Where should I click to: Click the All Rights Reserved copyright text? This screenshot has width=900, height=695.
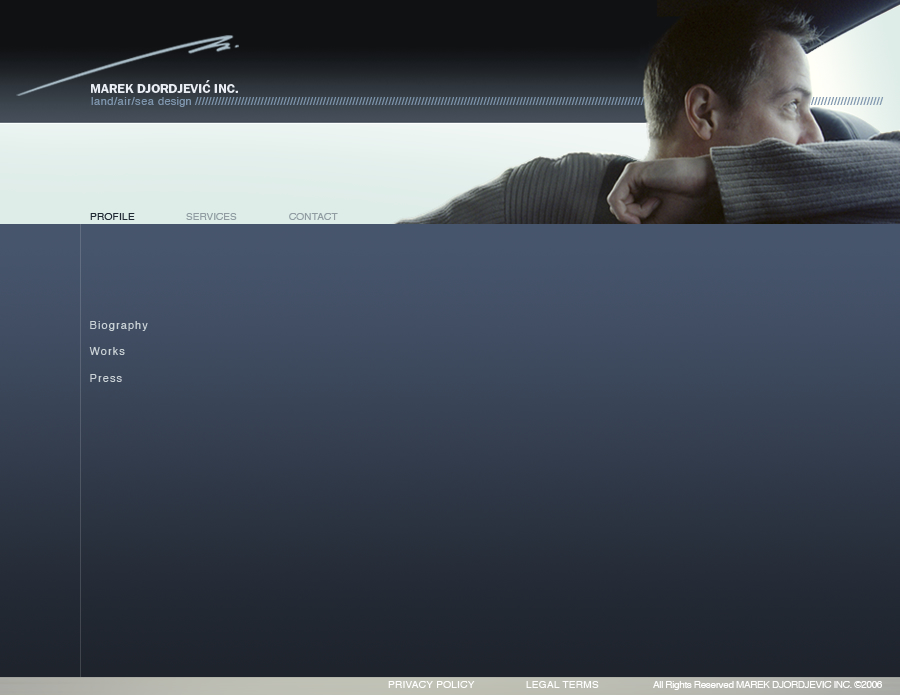[767, 685]
